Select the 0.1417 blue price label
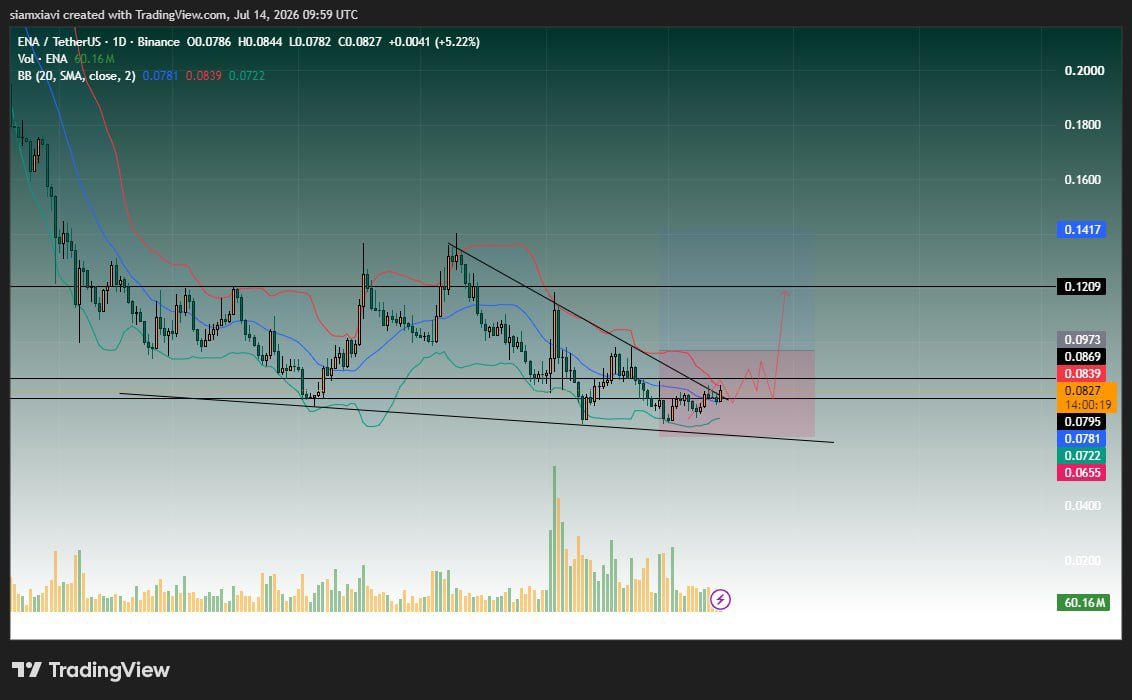 [x=1081, y=229]
